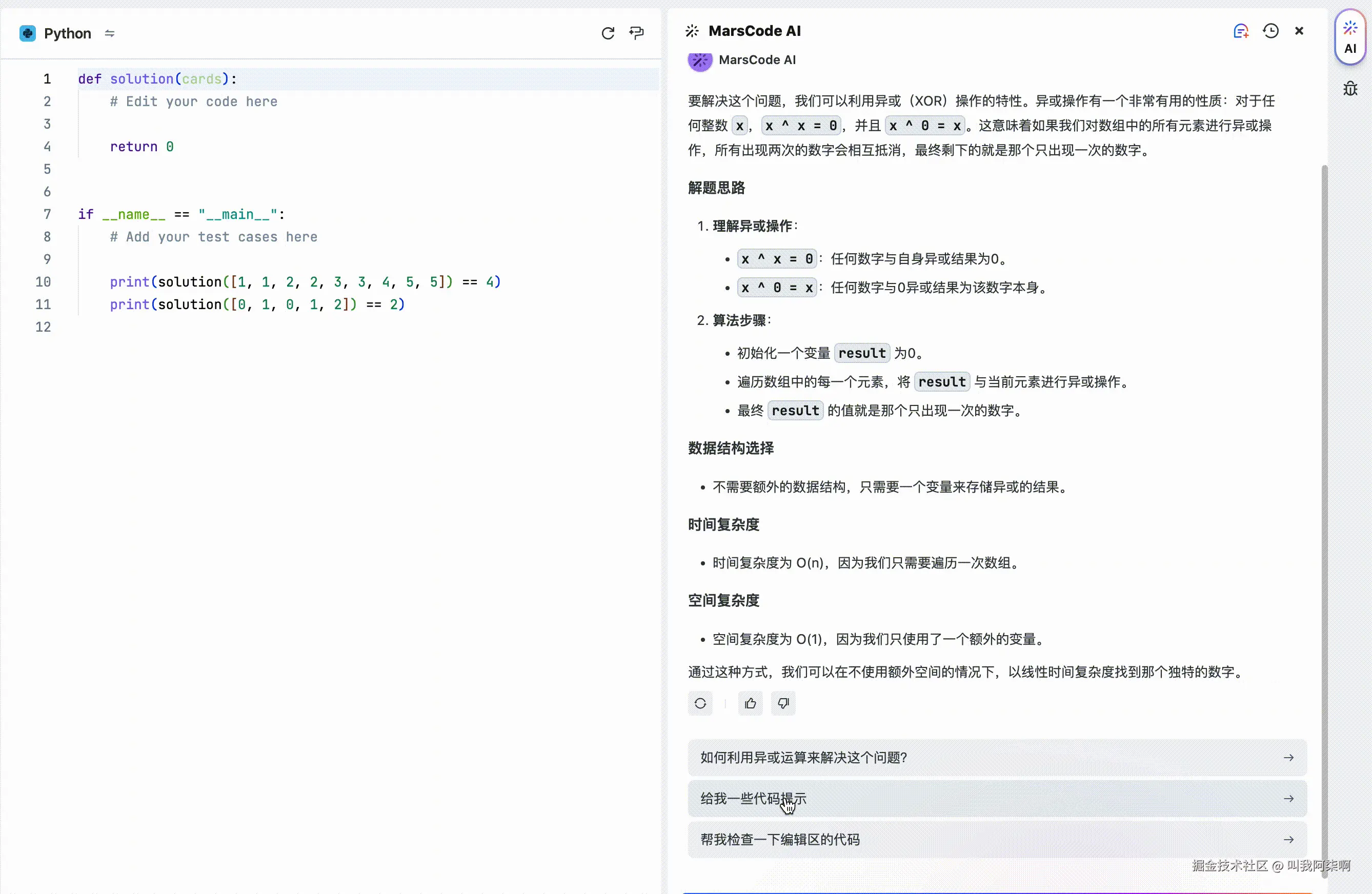Place cursor on 'return 0' code line
The width and height of the screenshot is (1372, 894).
click(142, 147)
